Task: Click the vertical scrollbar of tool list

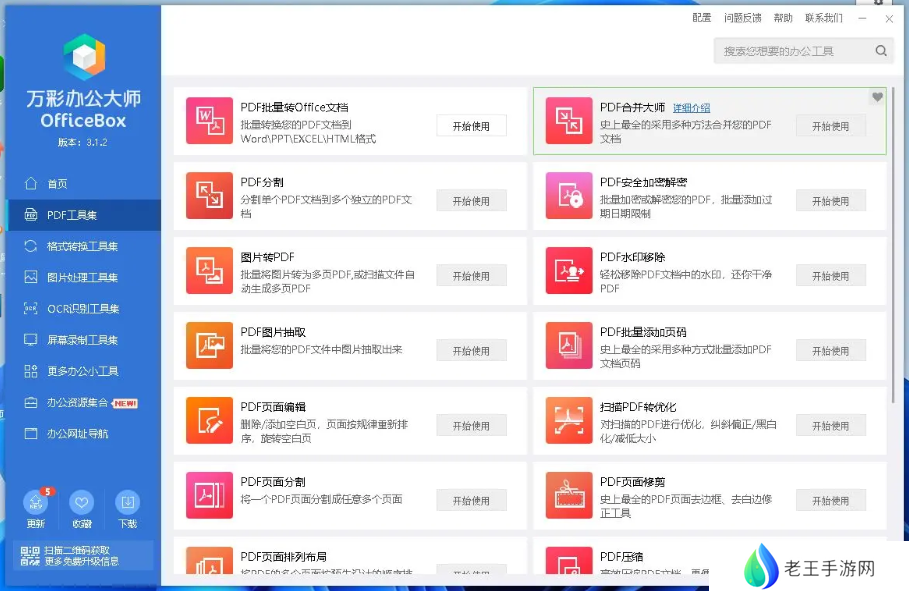Action: 892,240
